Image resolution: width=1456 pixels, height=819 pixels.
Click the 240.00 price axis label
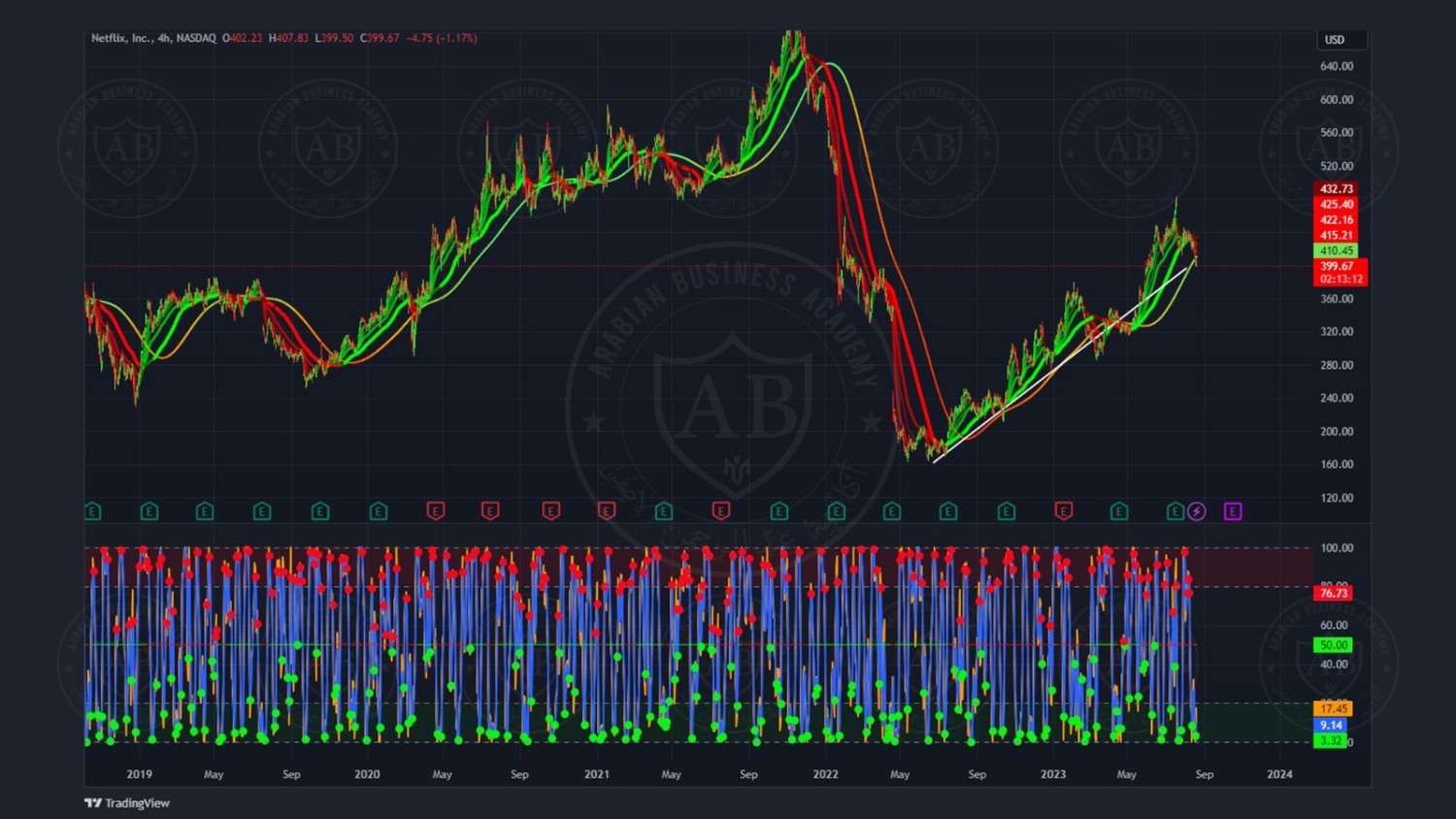pyautogui.click(x=1337, y=399)
